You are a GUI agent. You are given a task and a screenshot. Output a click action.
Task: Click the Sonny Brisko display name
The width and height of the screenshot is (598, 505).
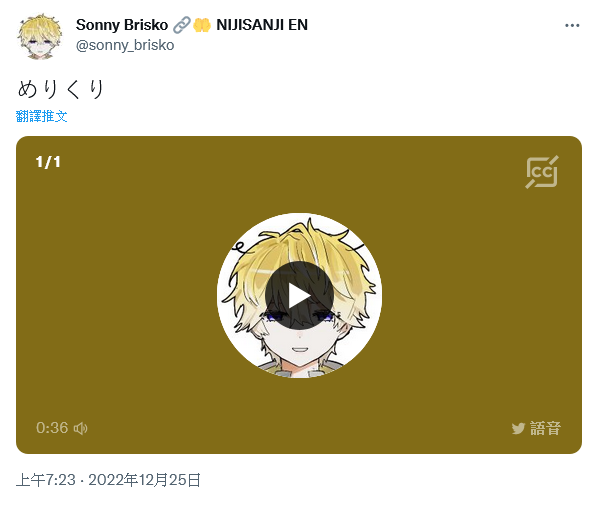(122, 25)
